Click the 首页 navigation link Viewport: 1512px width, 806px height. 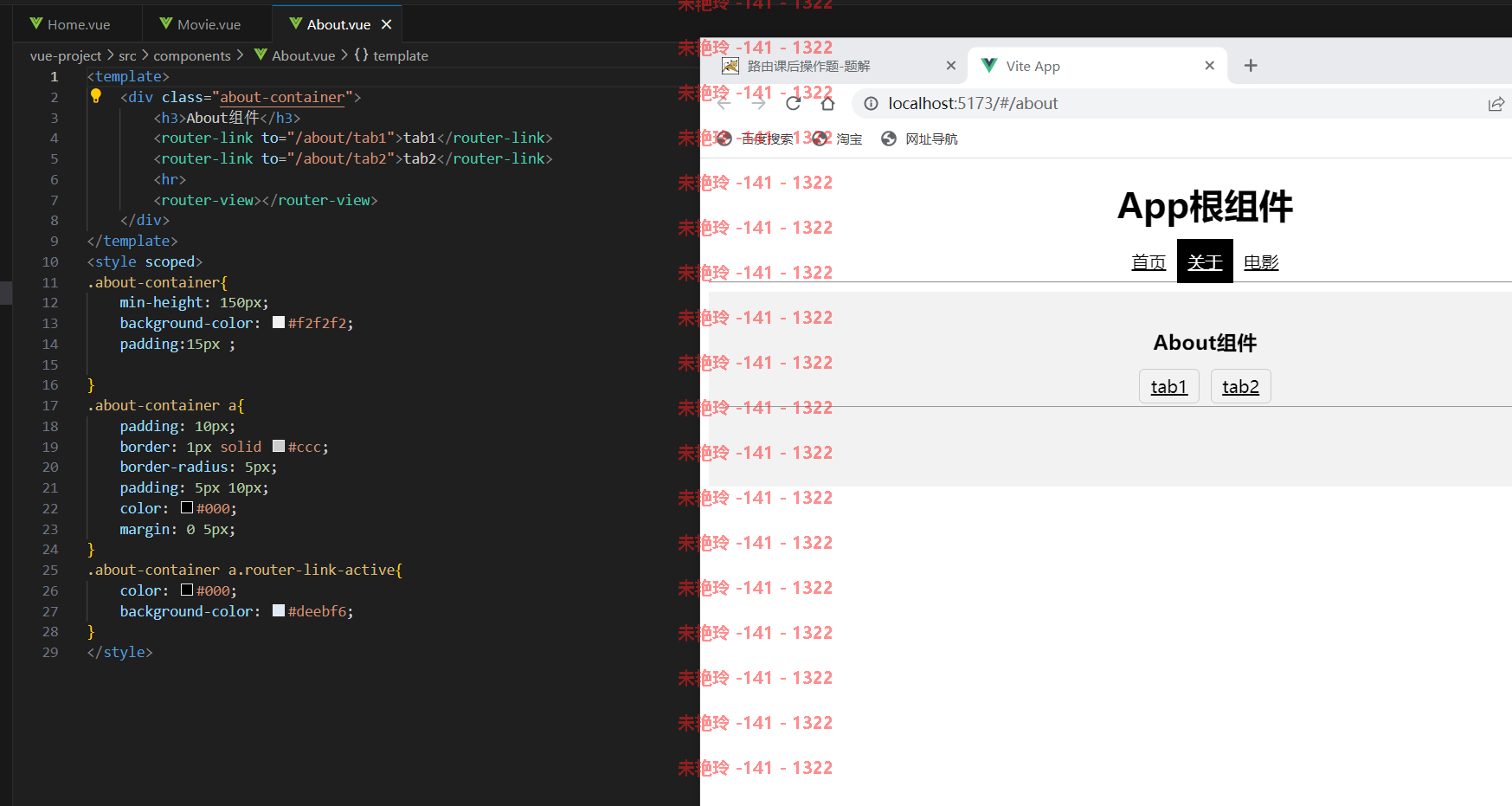(1148, 262)
